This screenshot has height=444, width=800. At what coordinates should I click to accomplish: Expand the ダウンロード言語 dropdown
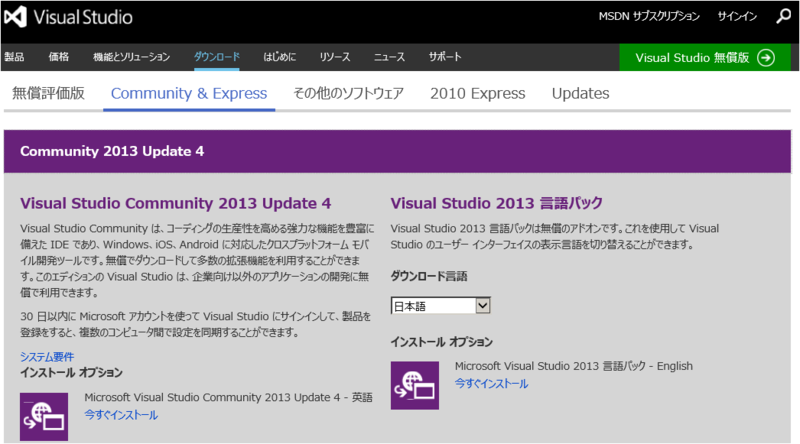click(x=440, y=306)
